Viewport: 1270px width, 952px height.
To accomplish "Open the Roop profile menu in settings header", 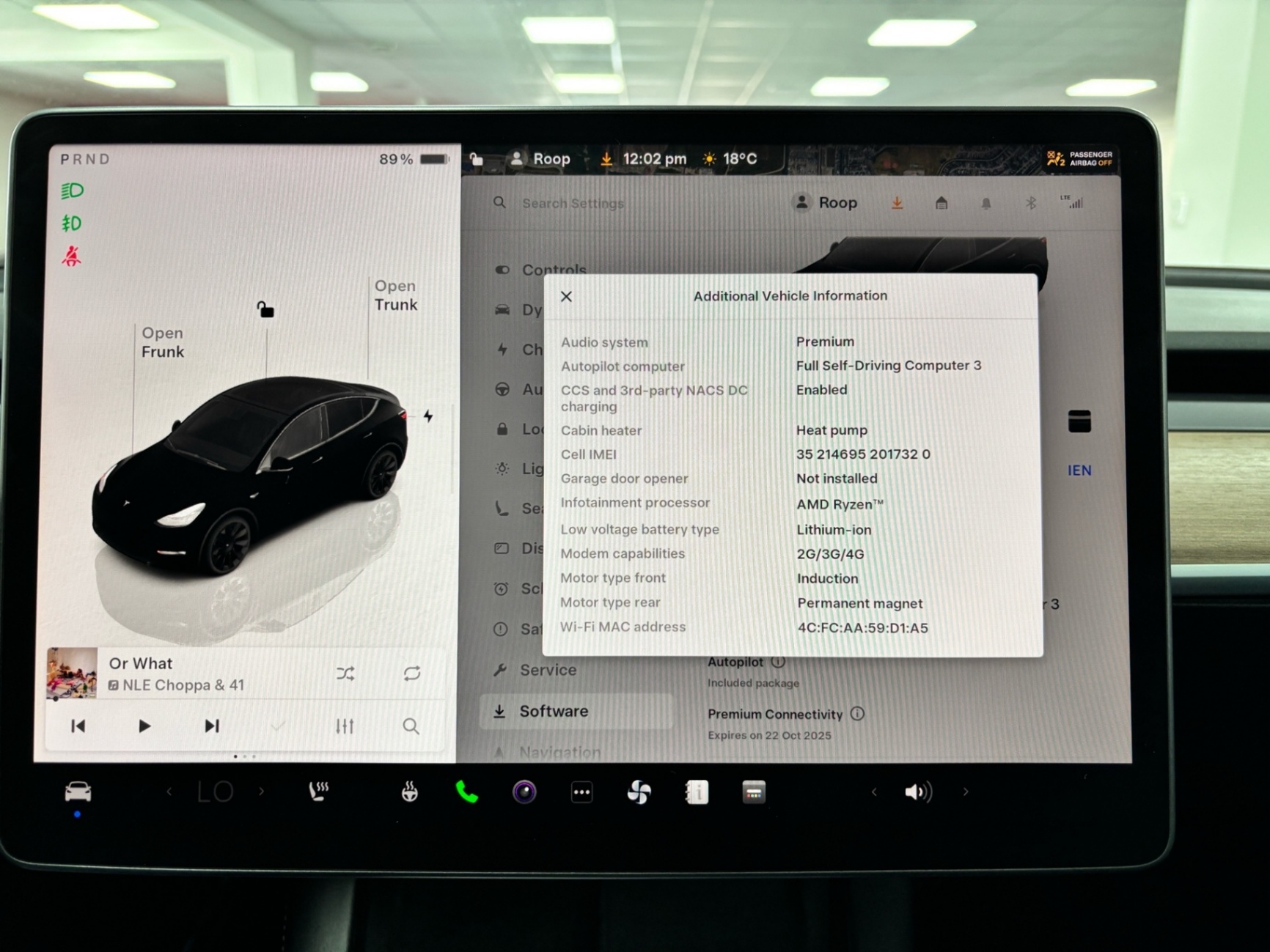I will [826, 202].
